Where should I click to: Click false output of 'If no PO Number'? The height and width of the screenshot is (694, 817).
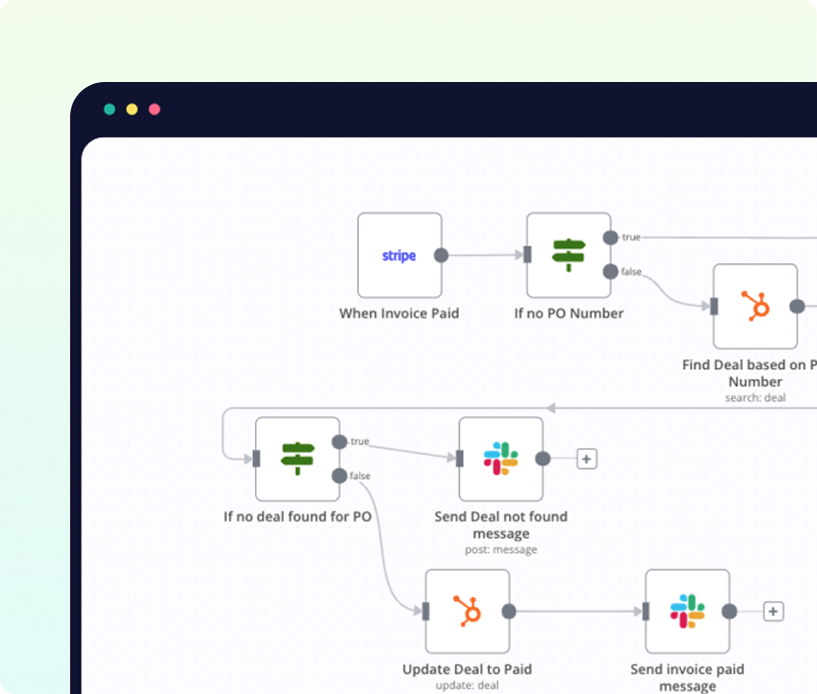610,271
